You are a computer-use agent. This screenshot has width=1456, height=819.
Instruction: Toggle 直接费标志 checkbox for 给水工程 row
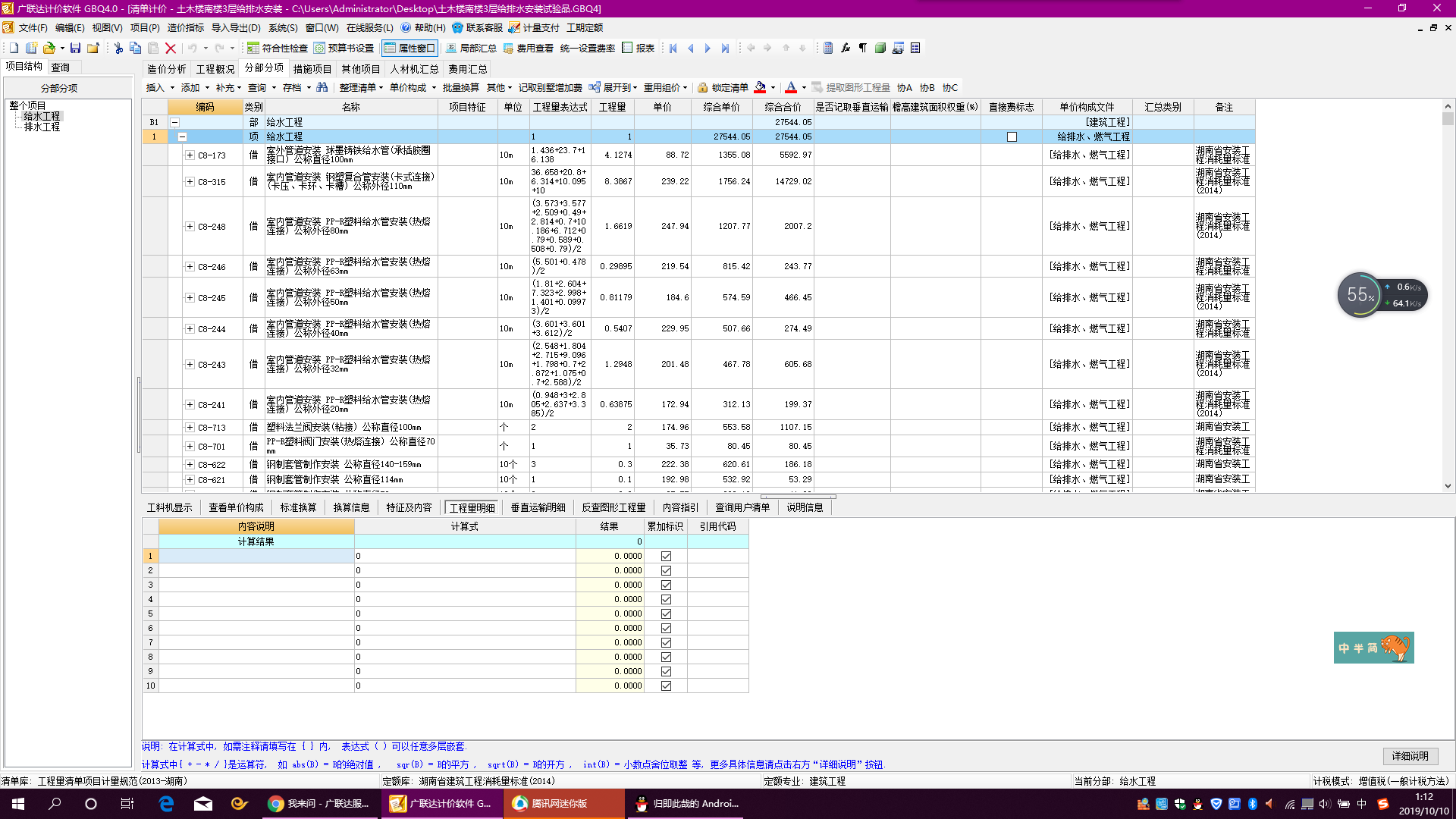click(x=1012, y=137)
